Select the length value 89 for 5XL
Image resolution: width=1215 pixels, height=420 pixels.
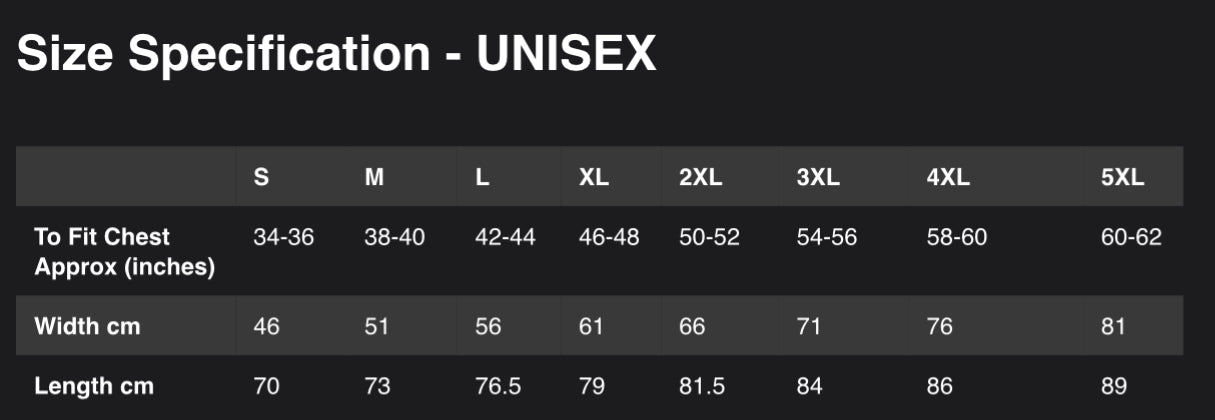[1114, 386]
